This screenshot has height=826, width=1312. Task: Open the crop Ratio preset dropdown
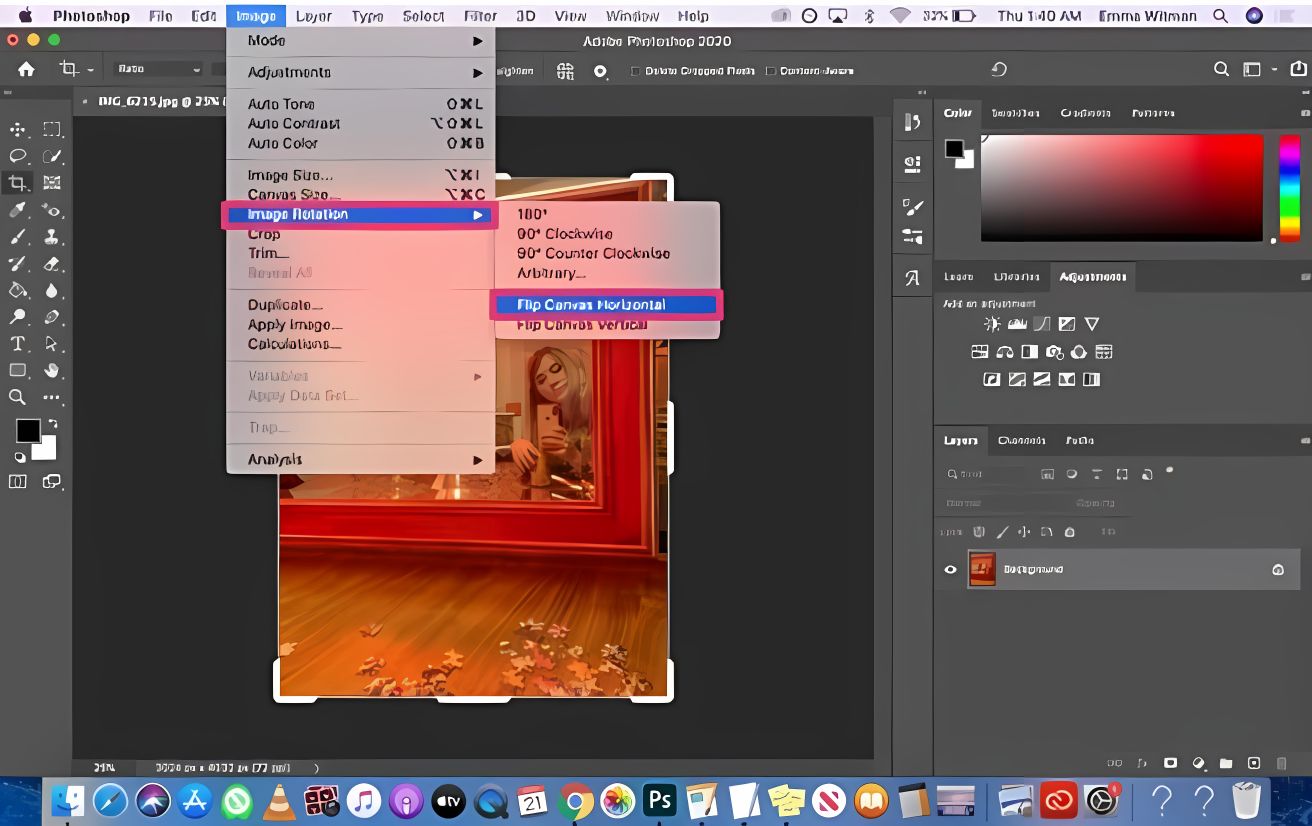point(155,70)
